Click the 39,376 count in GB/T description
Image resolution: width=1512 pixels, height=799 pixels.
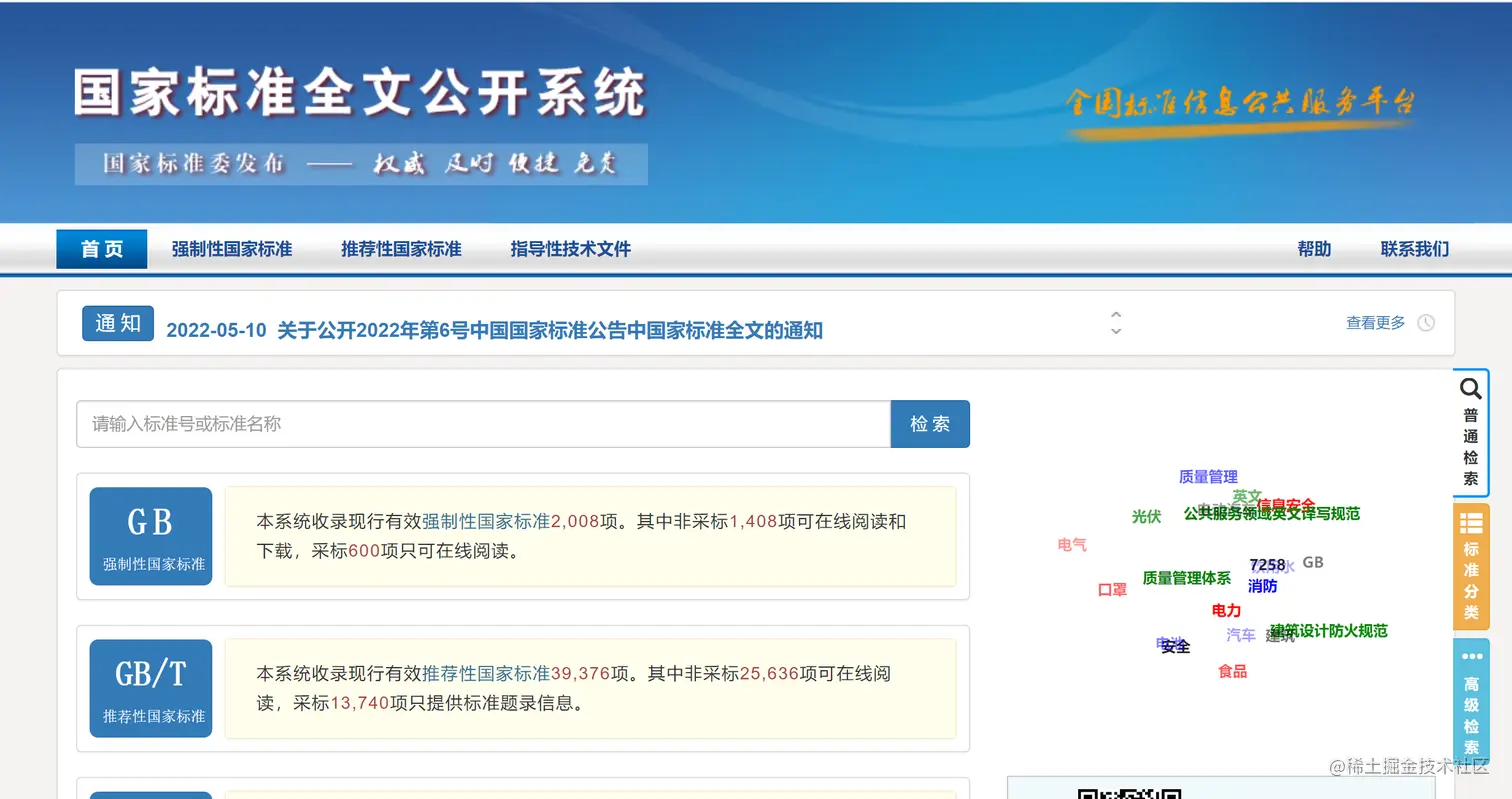[x=581, y=673]
